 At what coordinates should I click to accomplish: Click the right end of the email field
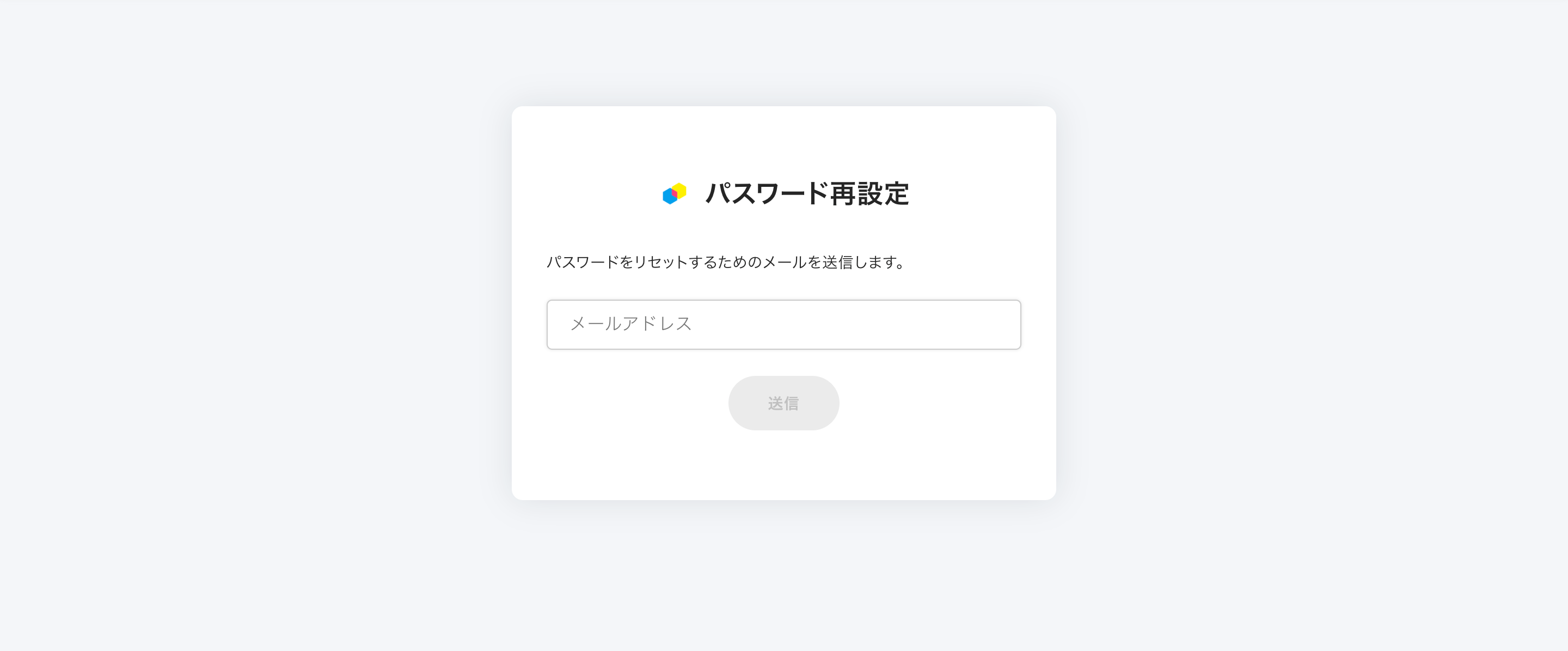999,325
